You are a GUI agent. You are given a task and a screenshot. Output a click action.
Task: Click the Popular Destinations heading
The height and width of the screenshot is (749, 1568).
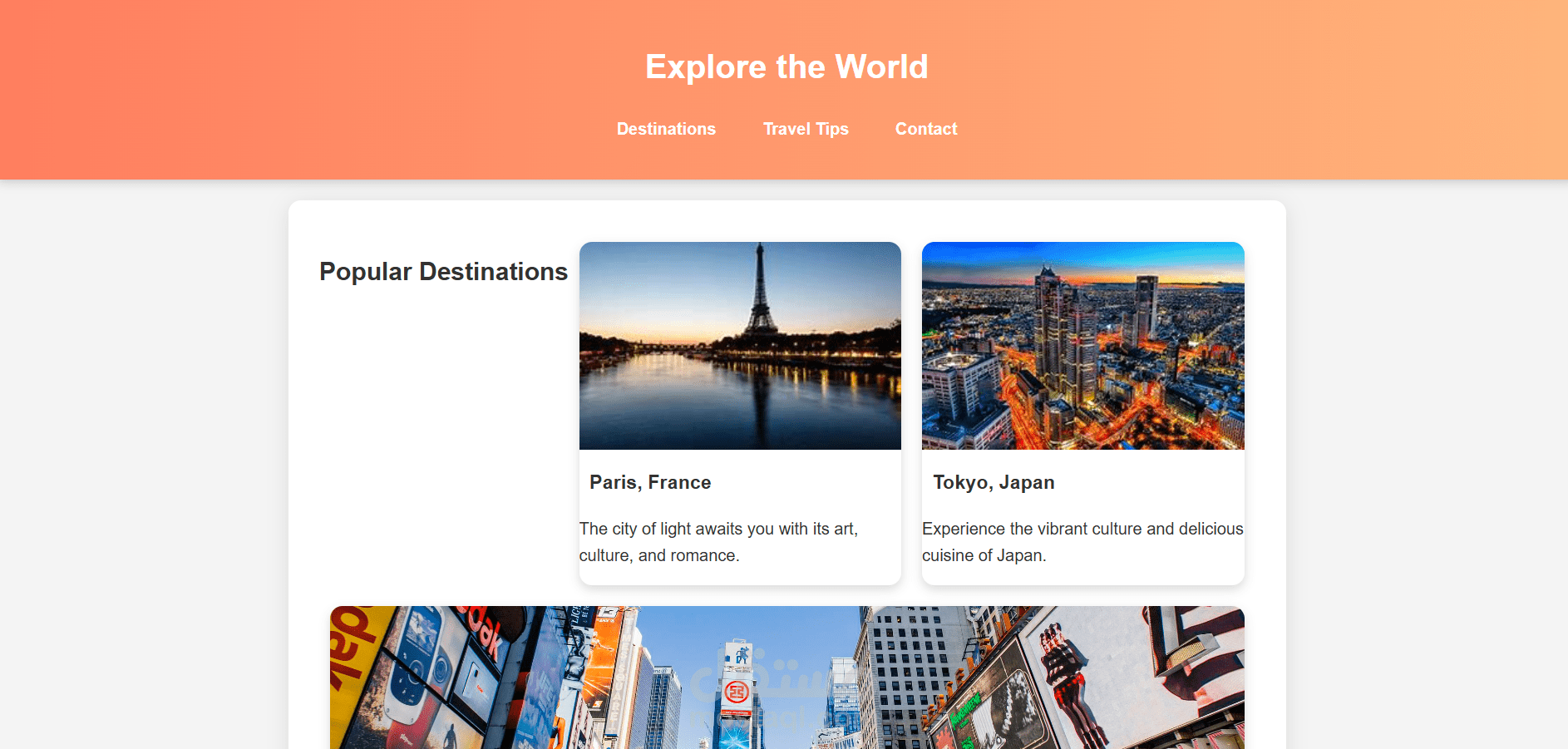(443, 272)
